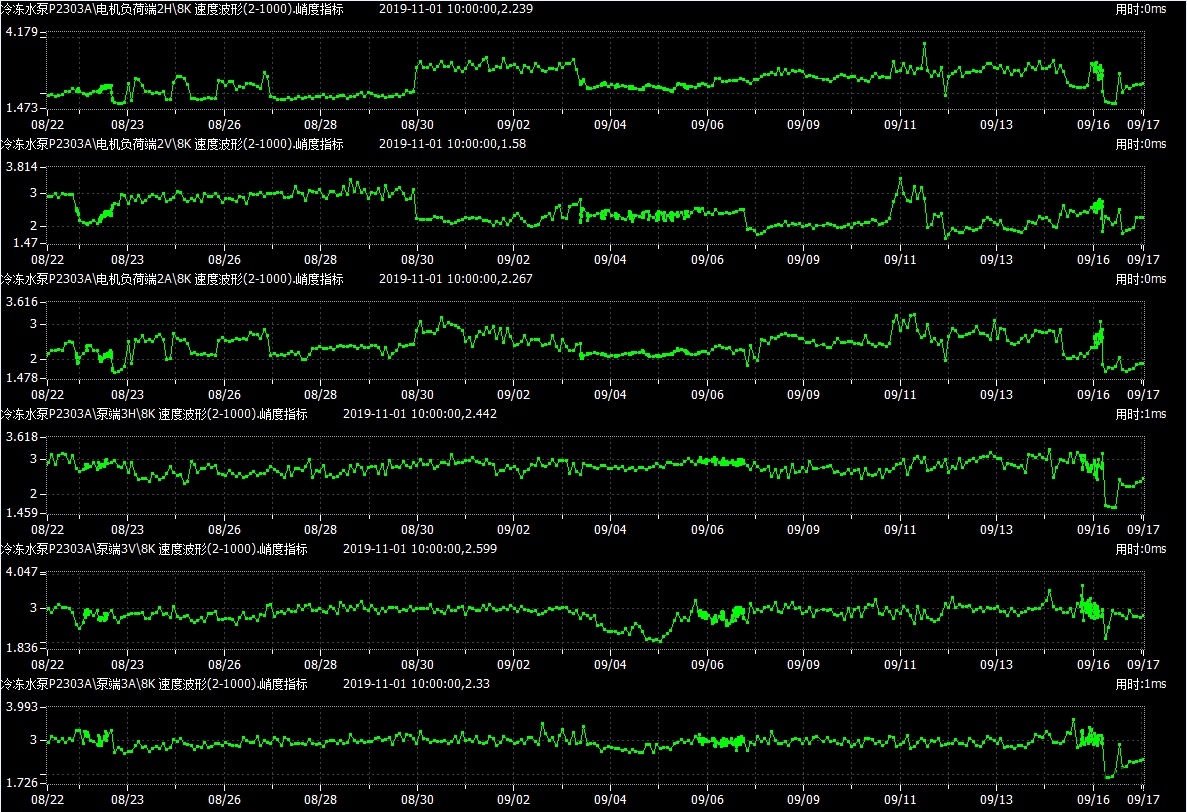Click the 用时:1ms label above 泵端3H chart
This screenshot has width=1187, height=812.
(1142, 414)
